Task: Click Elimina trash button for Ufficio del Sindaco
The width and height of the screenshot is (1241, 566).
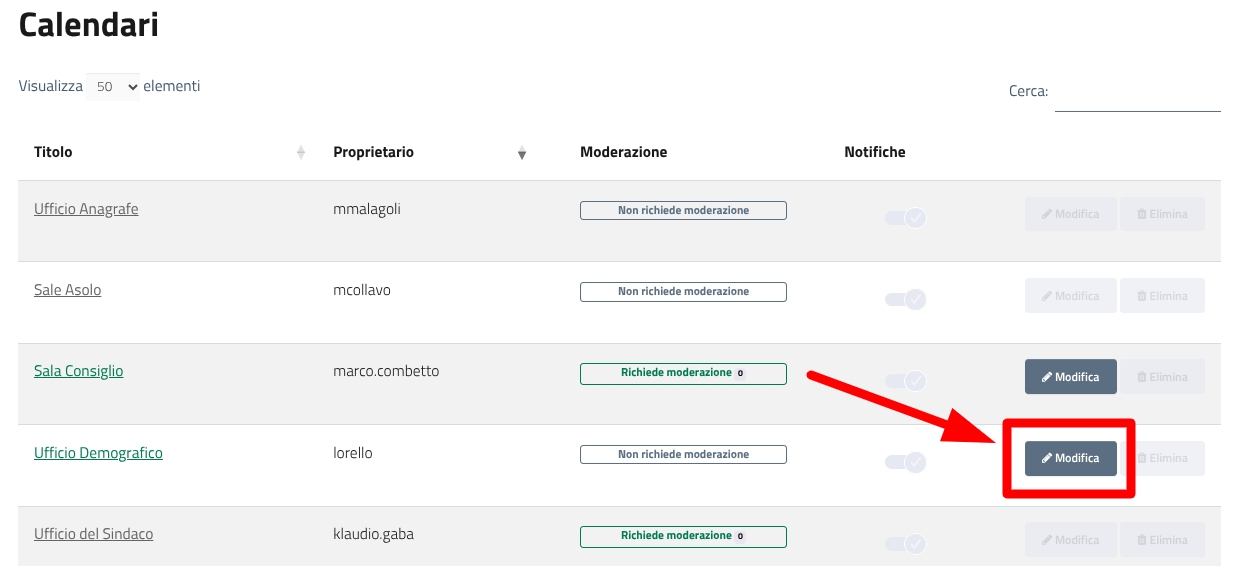Action: point(1161,540)
